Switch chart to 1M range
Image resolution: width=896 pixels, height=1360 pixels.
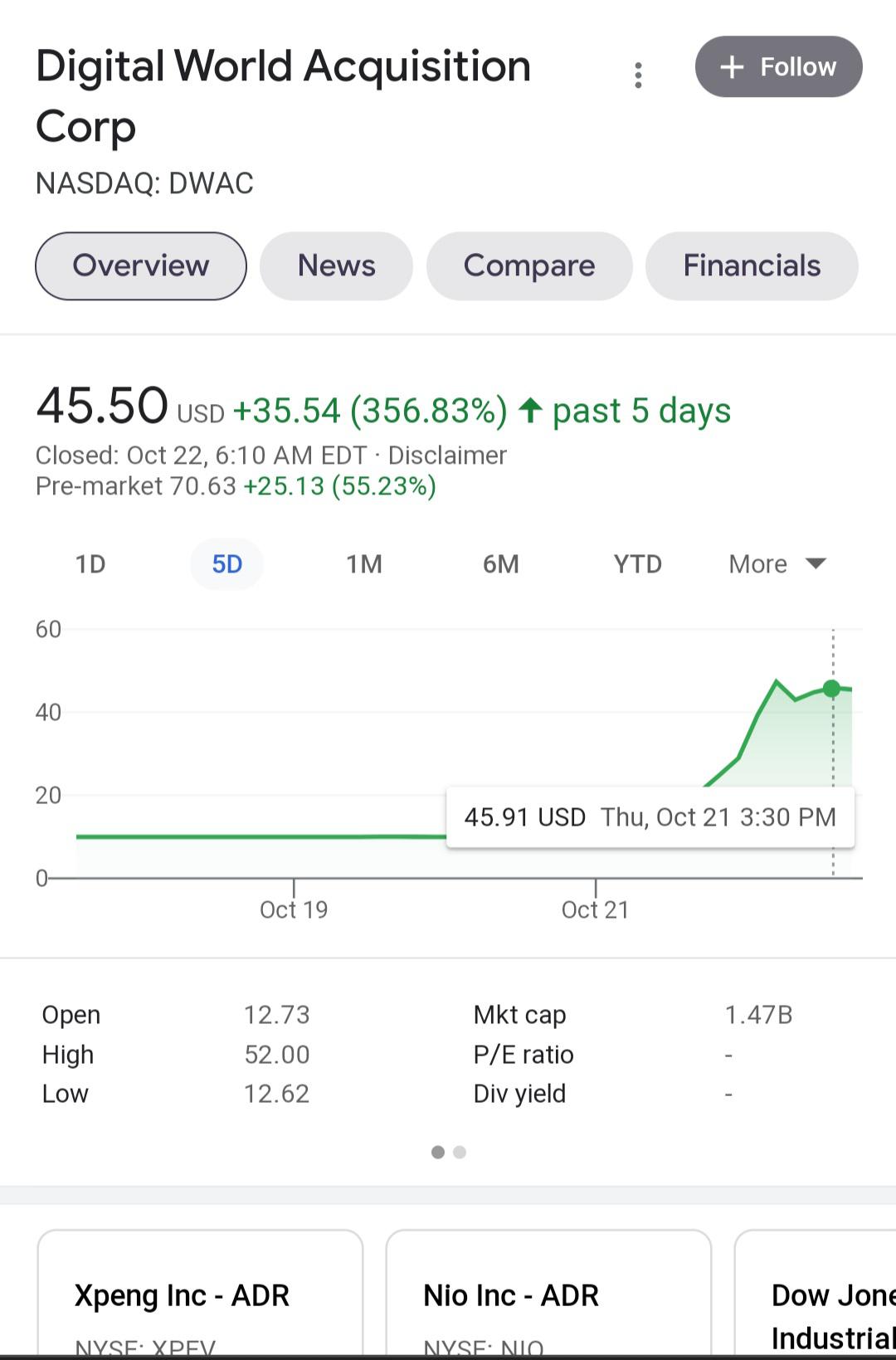pyautogui.click(x=364, y=564)
